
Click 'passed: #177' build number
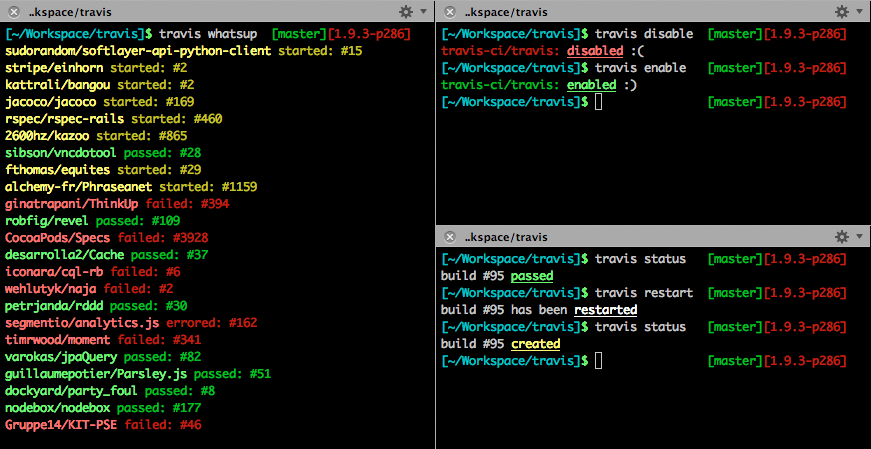159,408
